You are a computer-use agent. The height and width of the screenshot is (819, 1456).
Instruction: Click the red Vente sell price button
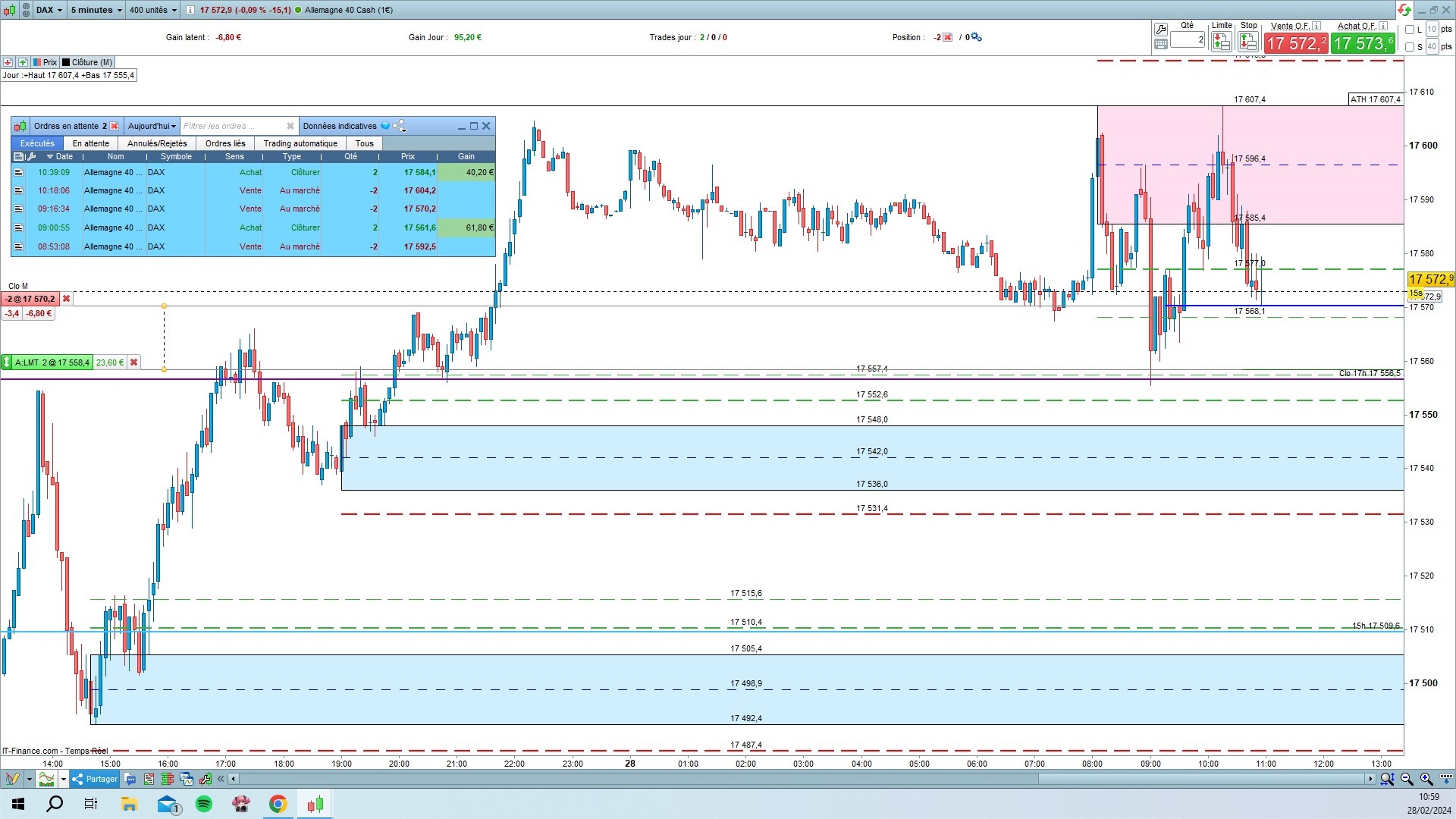pyautogui.click(x=1296, y=43)
